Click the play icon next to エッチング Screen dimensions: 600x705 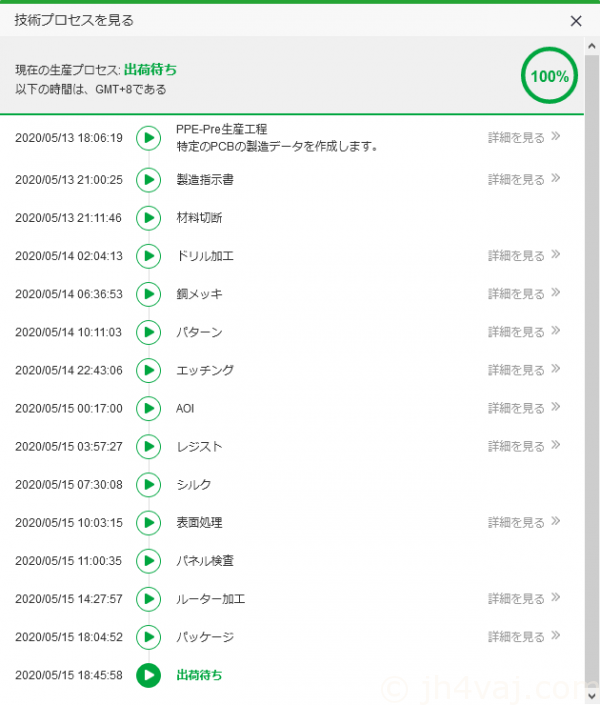pos(148,370)
